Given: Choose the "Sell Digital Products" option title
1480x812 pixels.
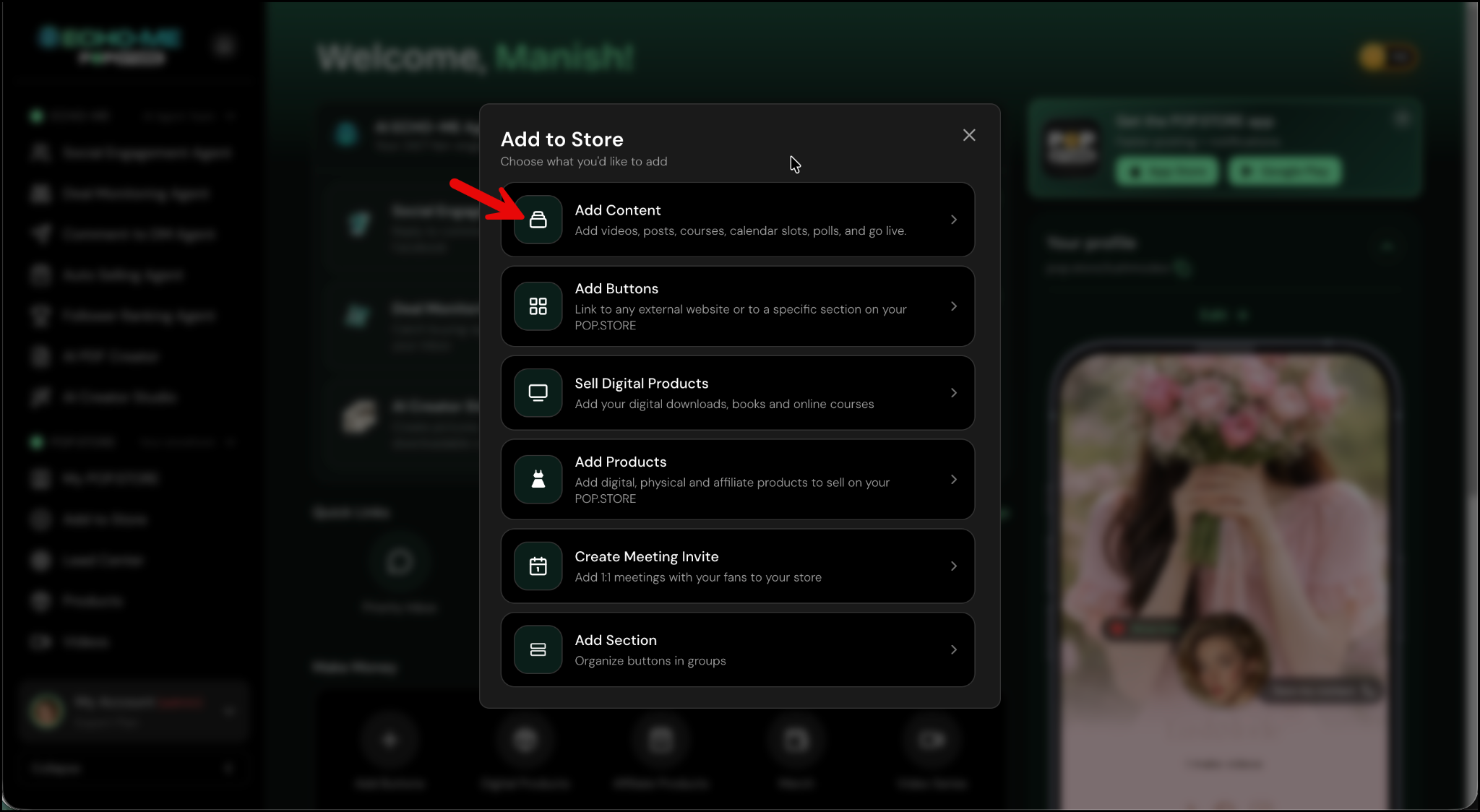Looking at the screenshot, I should click(x=642, y=384).
